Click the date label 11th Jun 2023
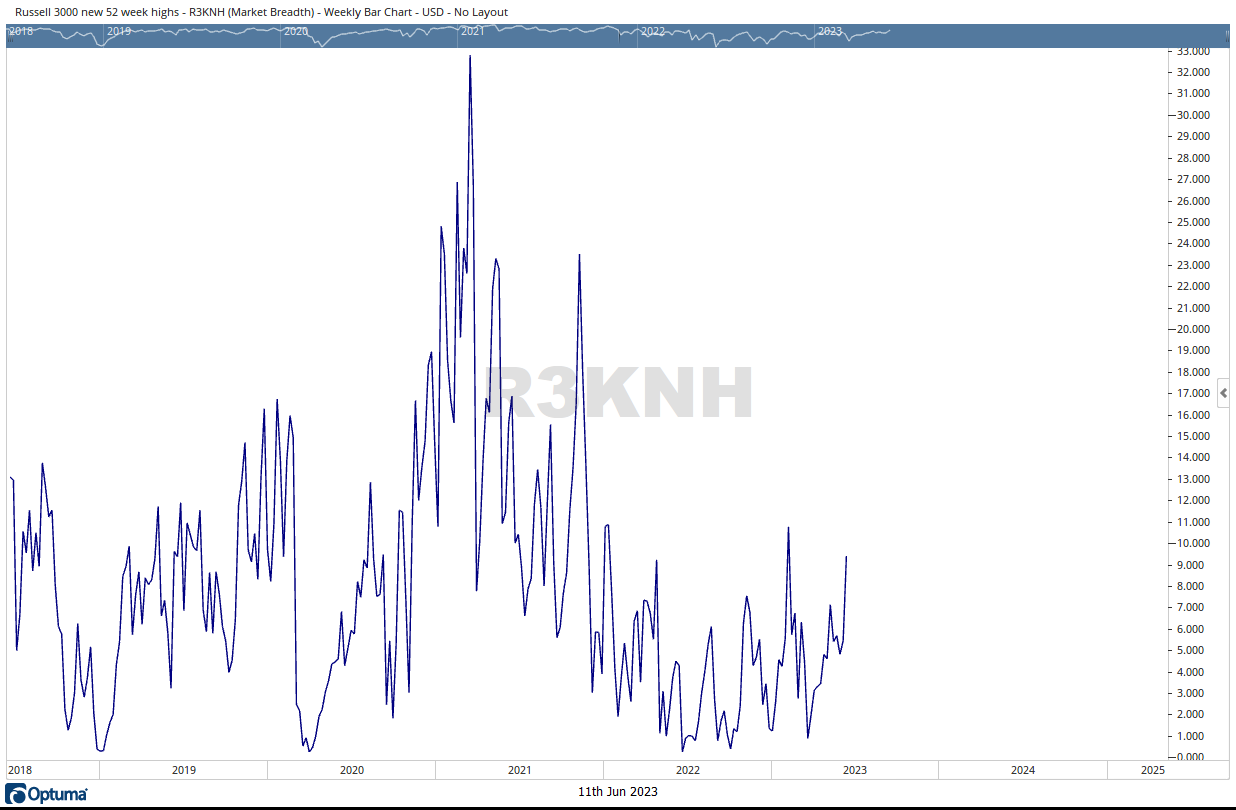The image size is (1236, 810). pyautogui.click(x=618, y=791)
